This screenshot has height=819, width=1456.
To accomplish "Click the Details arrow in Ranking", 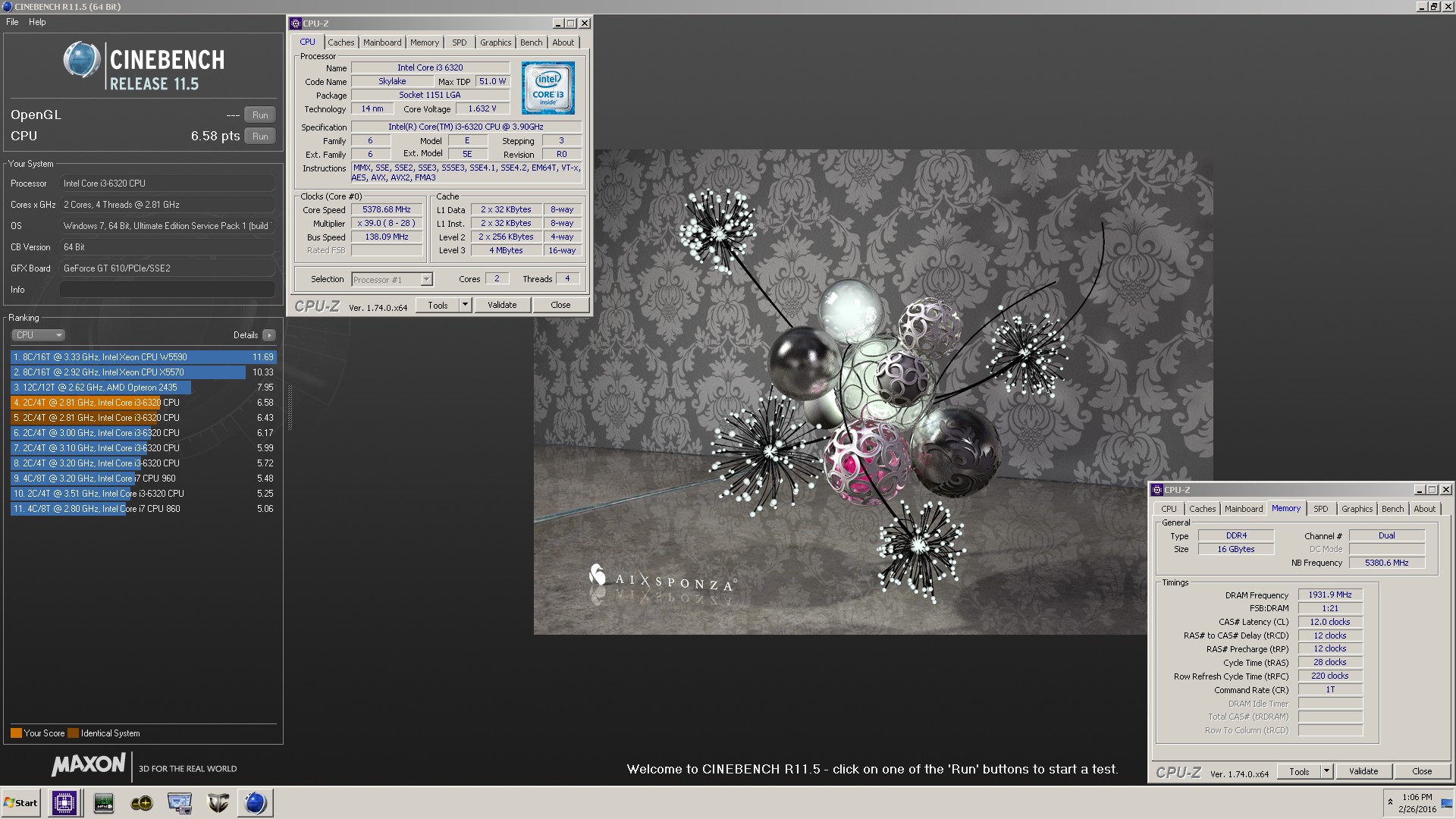I will [269, 335].
